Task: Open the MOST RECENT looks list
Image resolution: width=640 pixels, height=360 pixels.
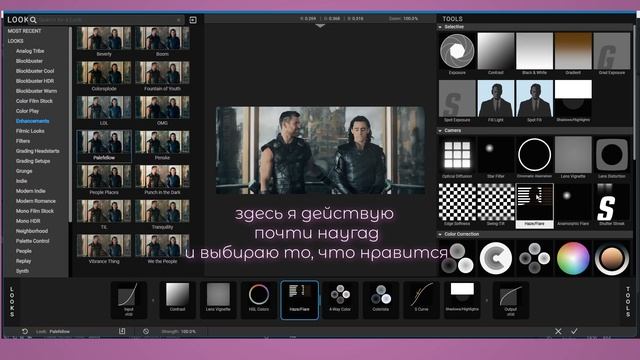Action: 24,31
